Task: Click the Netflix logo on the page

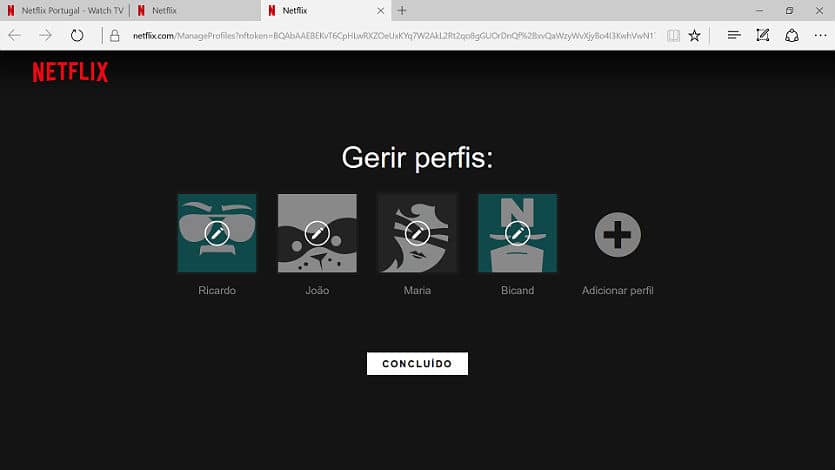Action: pyautogui.click(x=70, y=72)
